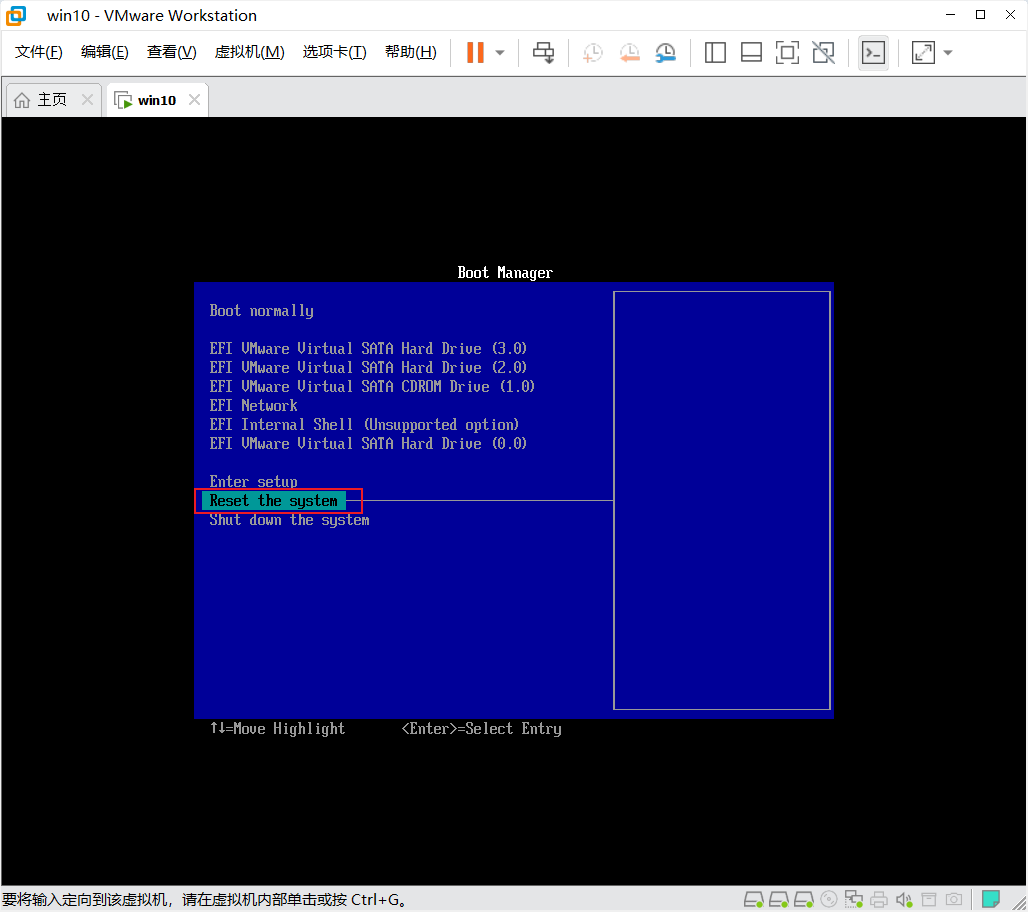Take a snapshot of the virtual machine

pos(593,53)
